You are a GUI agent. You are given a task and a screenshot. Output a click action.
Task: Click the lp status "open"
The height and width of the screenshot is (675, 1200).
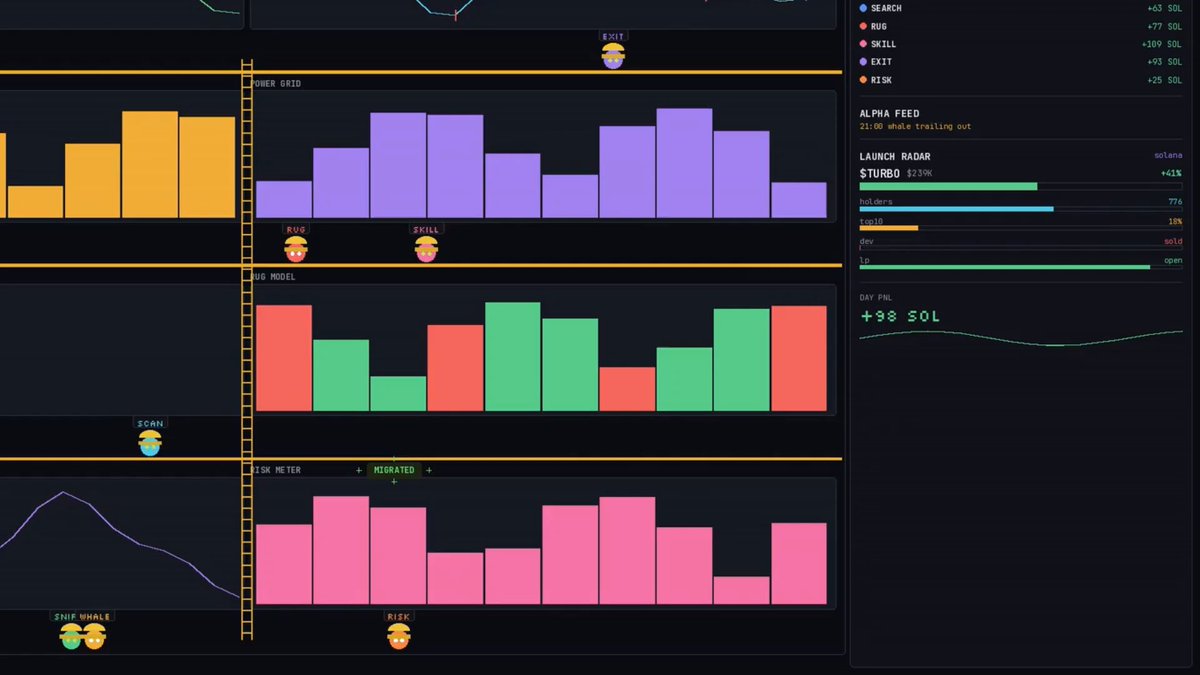pos(1173,260)
